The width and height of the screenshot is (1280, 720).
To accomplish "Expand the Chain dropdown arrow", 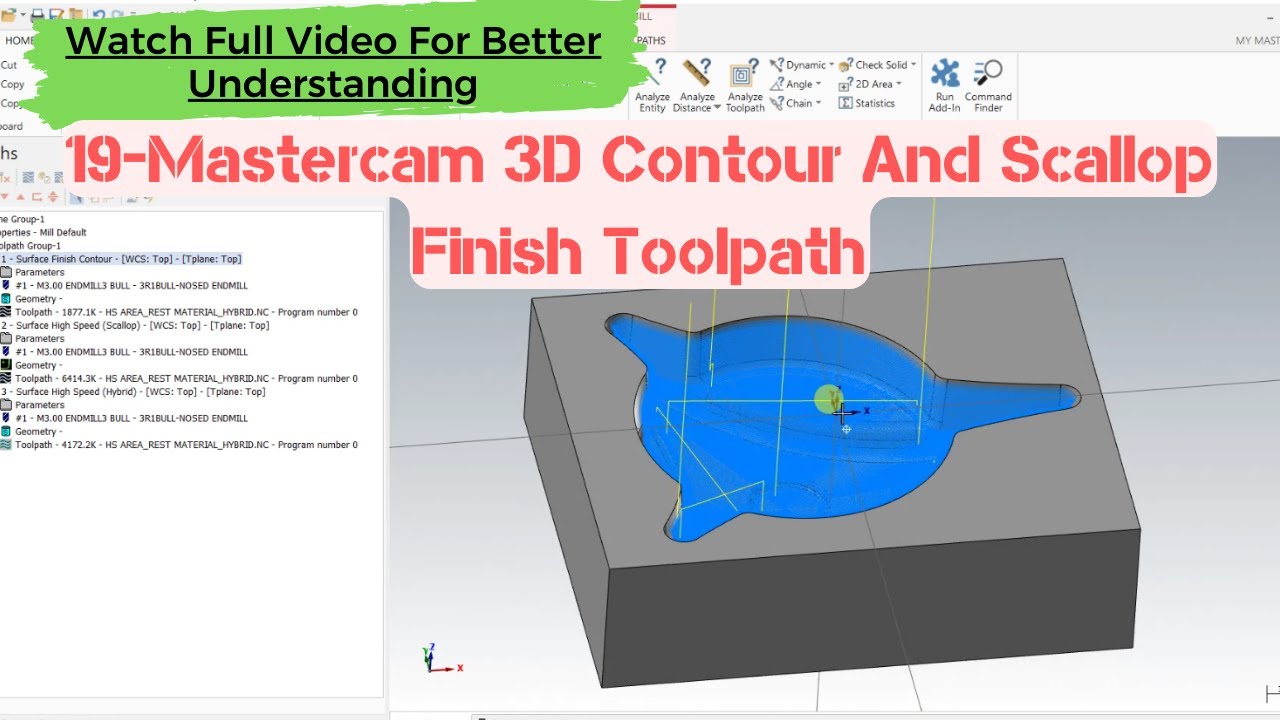I will click(x=818, y=103).
